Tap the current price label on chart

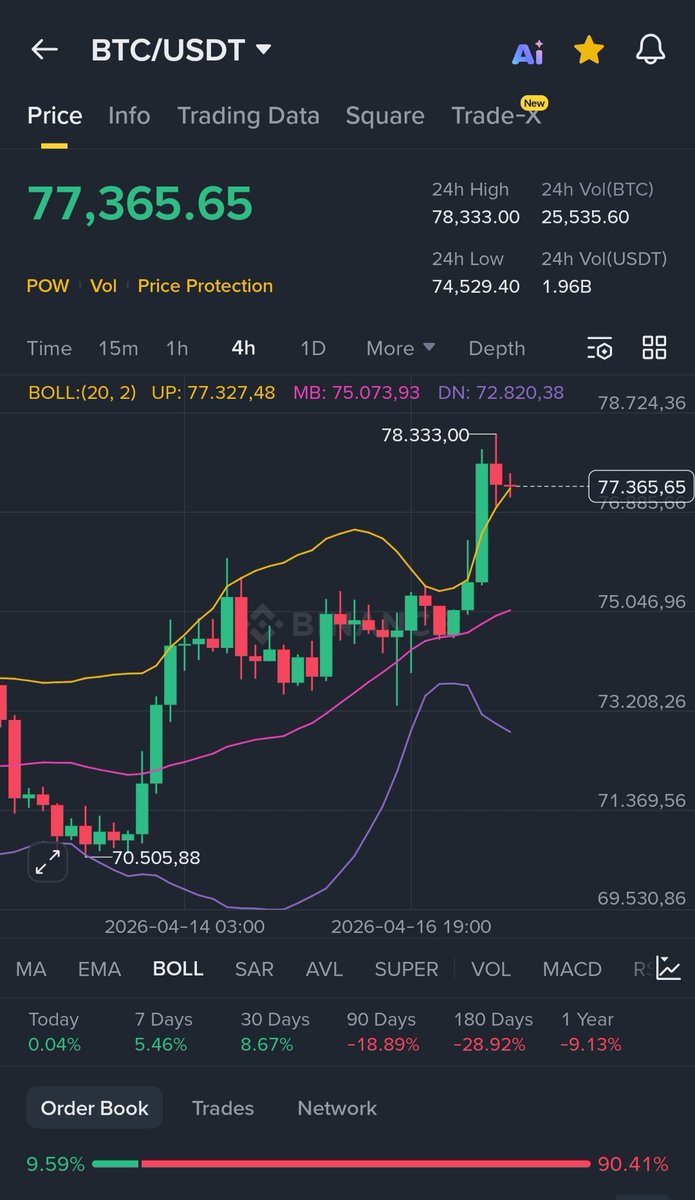642,487
